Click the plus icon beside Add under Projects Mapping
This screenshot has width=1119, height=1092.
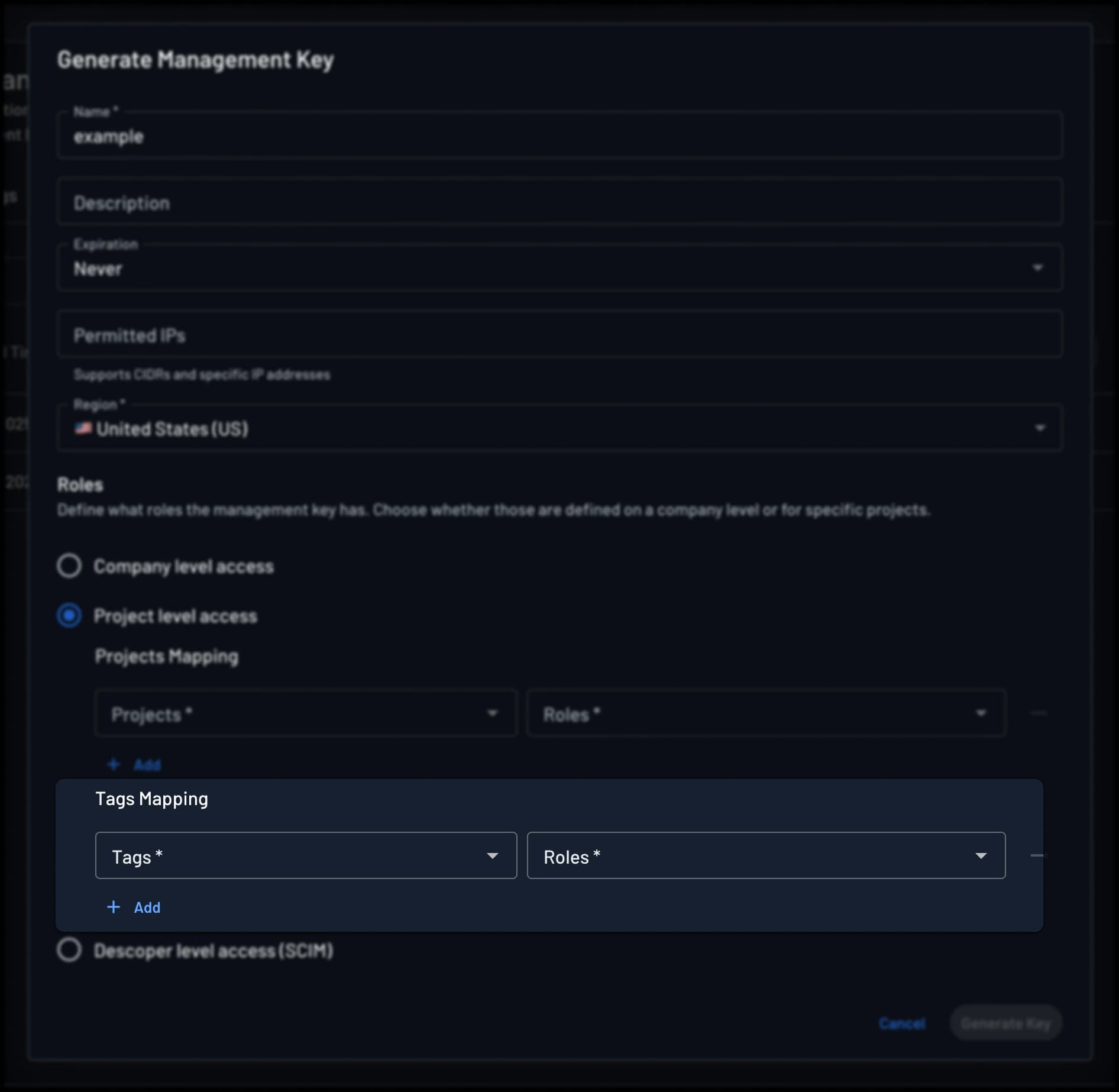tap(114, 764)
